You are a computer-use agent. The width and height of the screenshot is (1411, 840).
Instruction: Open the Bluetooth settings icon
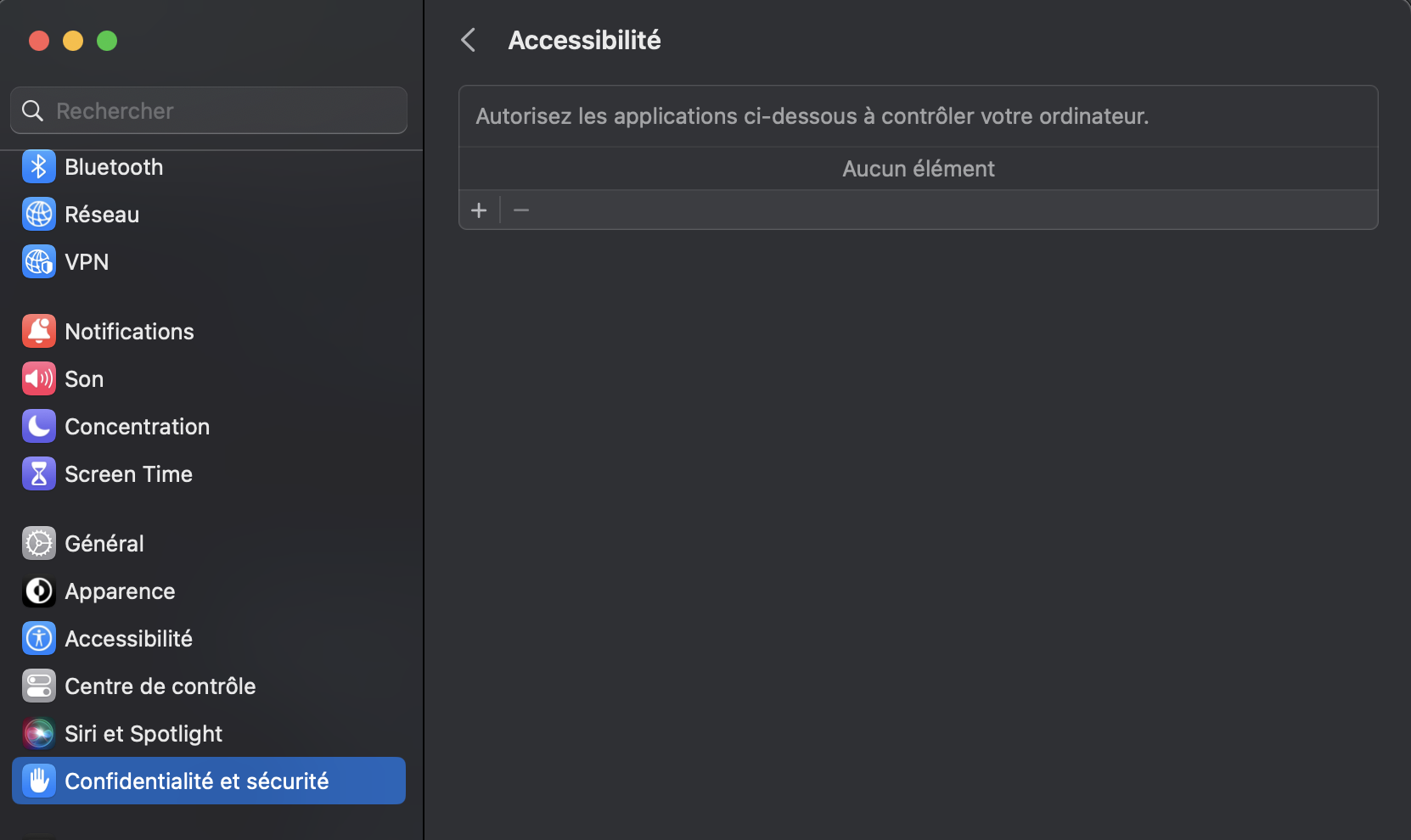tap(38, 166)
